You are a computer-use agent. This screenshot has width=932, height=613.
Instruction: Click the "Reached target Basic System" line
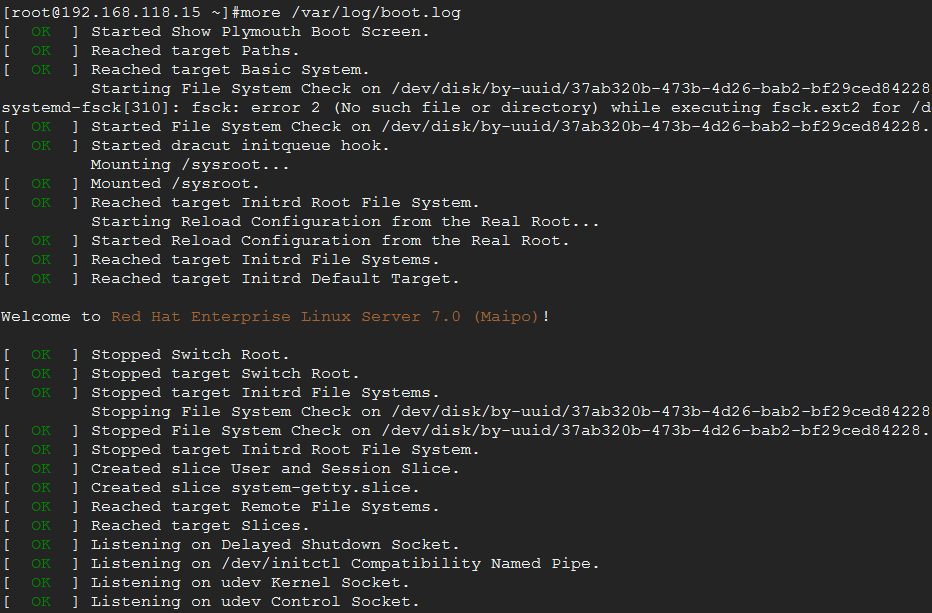click(x=230, y=70)
